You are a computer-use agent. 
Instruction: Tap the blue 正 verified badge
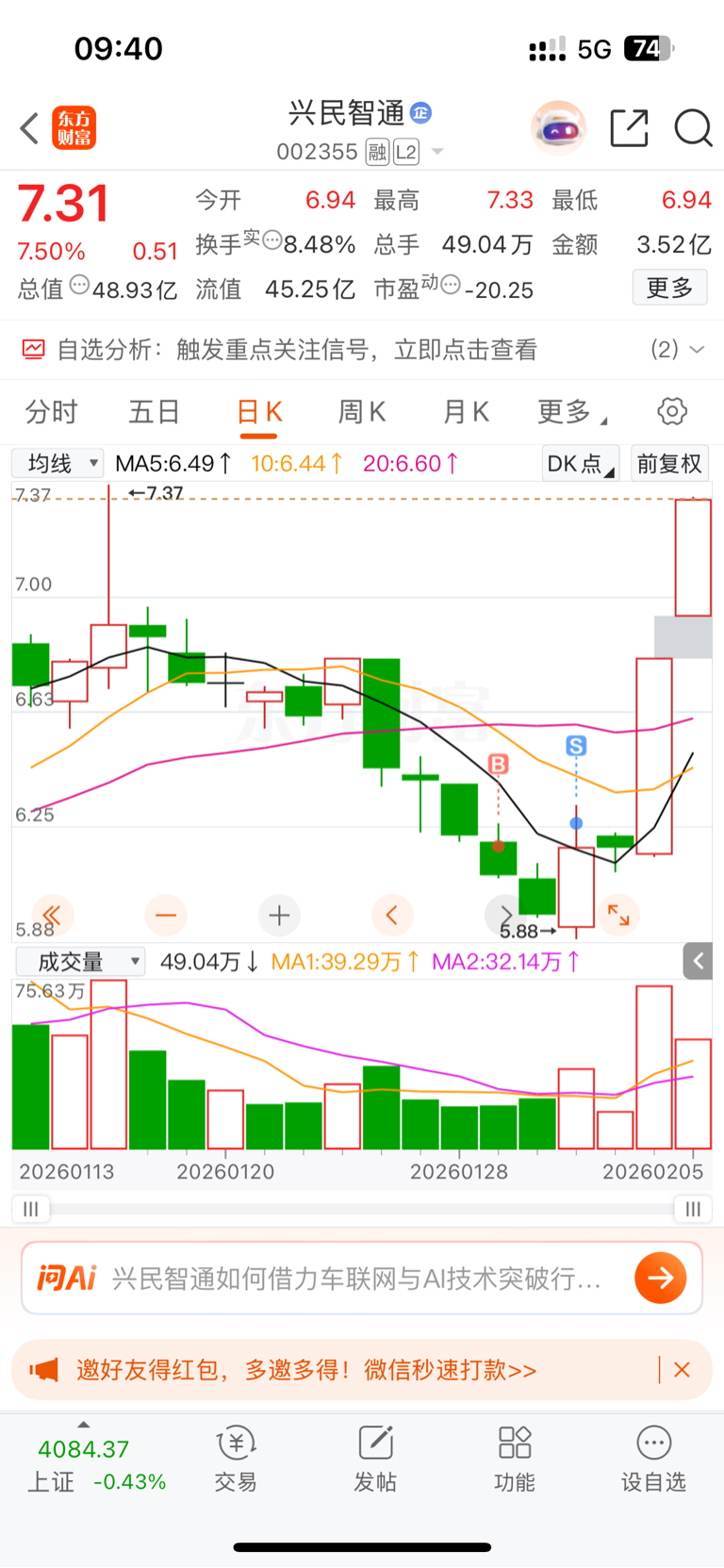point(420,113)
